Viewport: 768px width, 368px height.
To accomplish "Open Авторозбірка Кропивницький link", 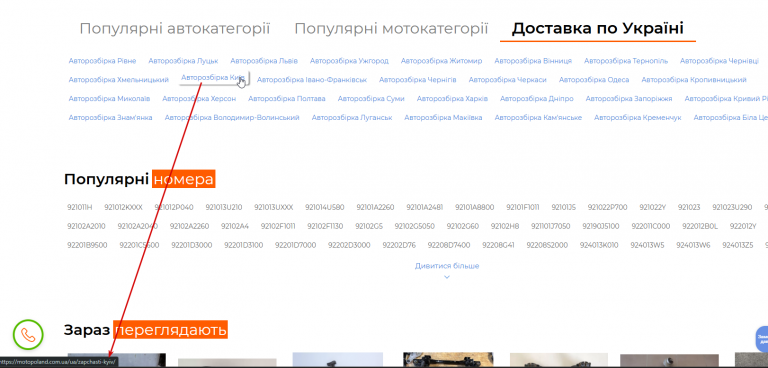I will click(694, 79).
